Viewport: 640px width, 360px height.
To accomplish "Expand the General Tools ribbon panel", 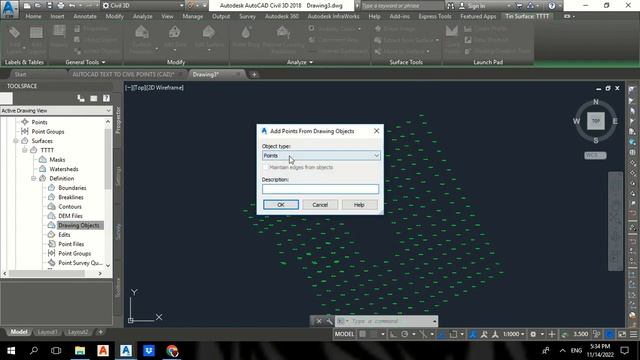I will [x=85, y=62].
